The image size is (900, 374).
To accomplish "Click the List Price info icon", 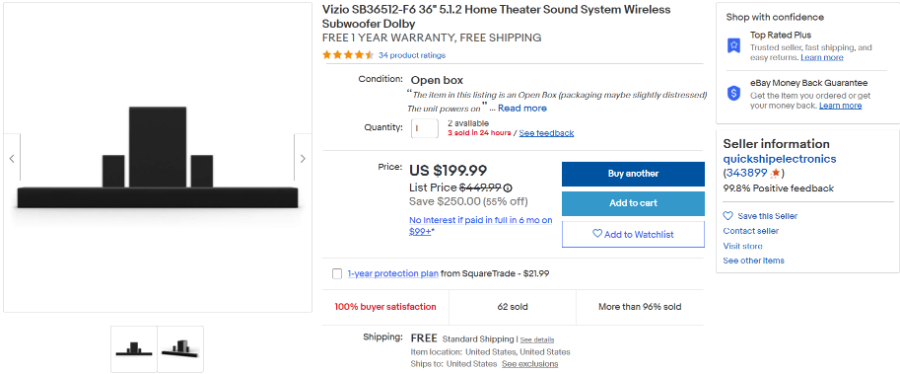I will tap(508, 188).
